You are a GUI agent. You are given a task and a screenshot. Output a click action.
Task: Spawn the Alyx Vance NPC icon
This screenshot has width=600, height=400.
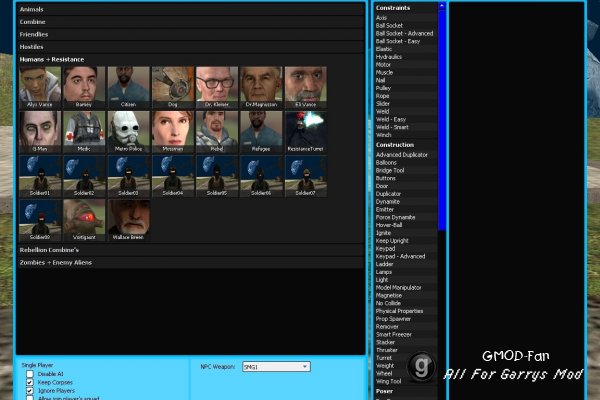[40, 87]
